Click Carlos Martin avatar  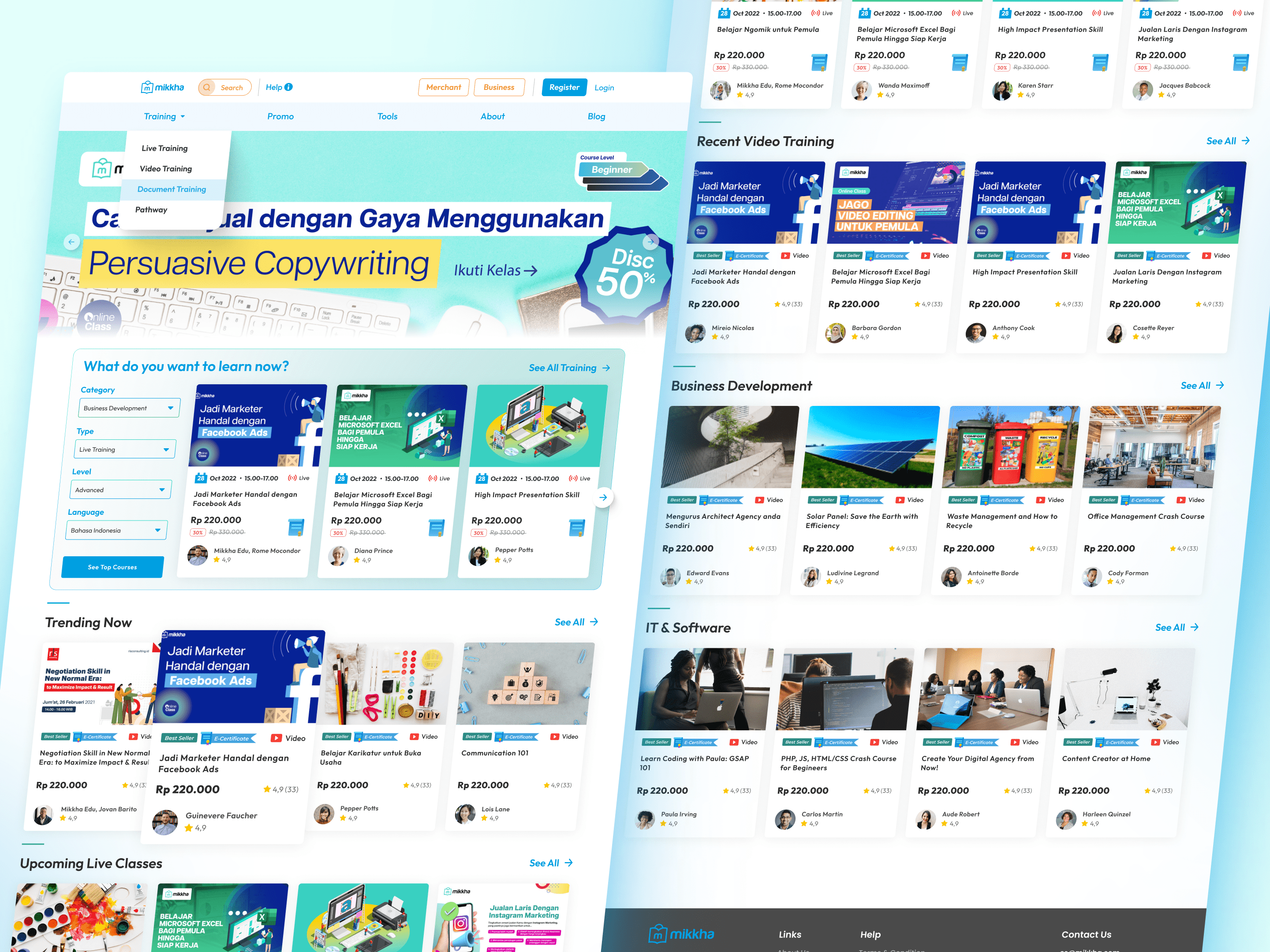click(785, 819)
